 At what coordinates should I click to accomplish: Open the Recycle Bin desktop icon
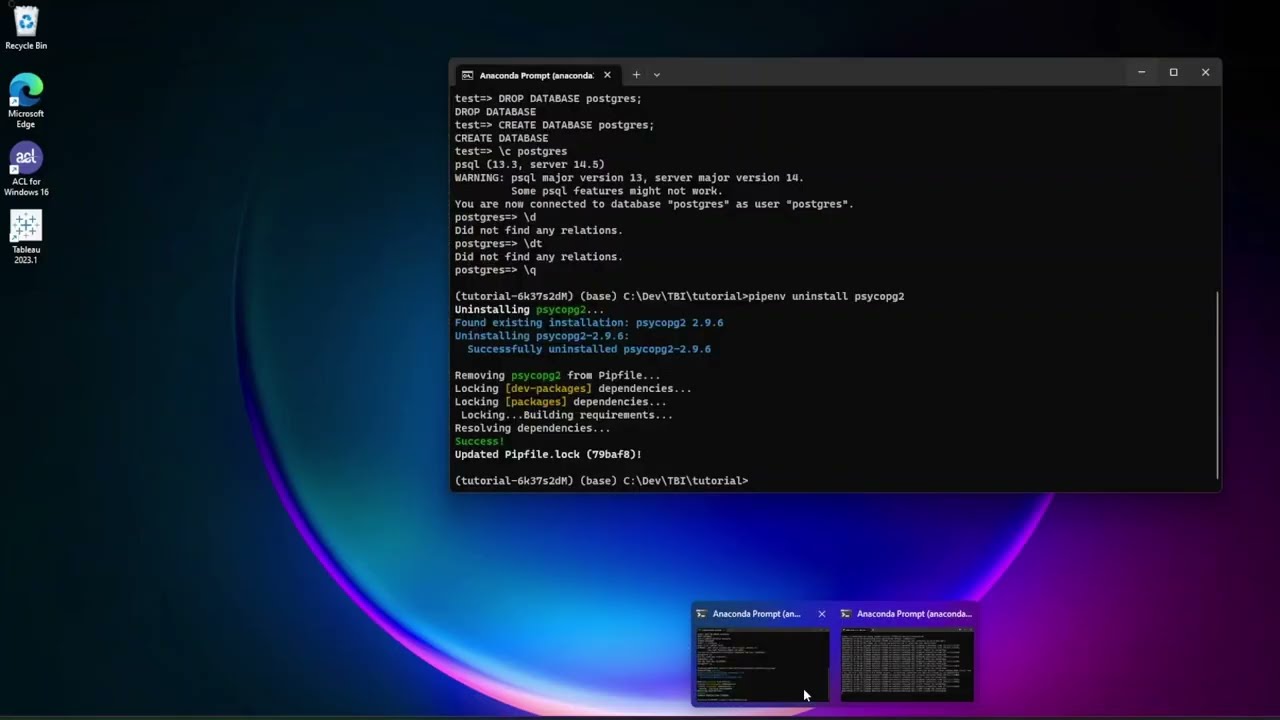(x=26, y=28)
